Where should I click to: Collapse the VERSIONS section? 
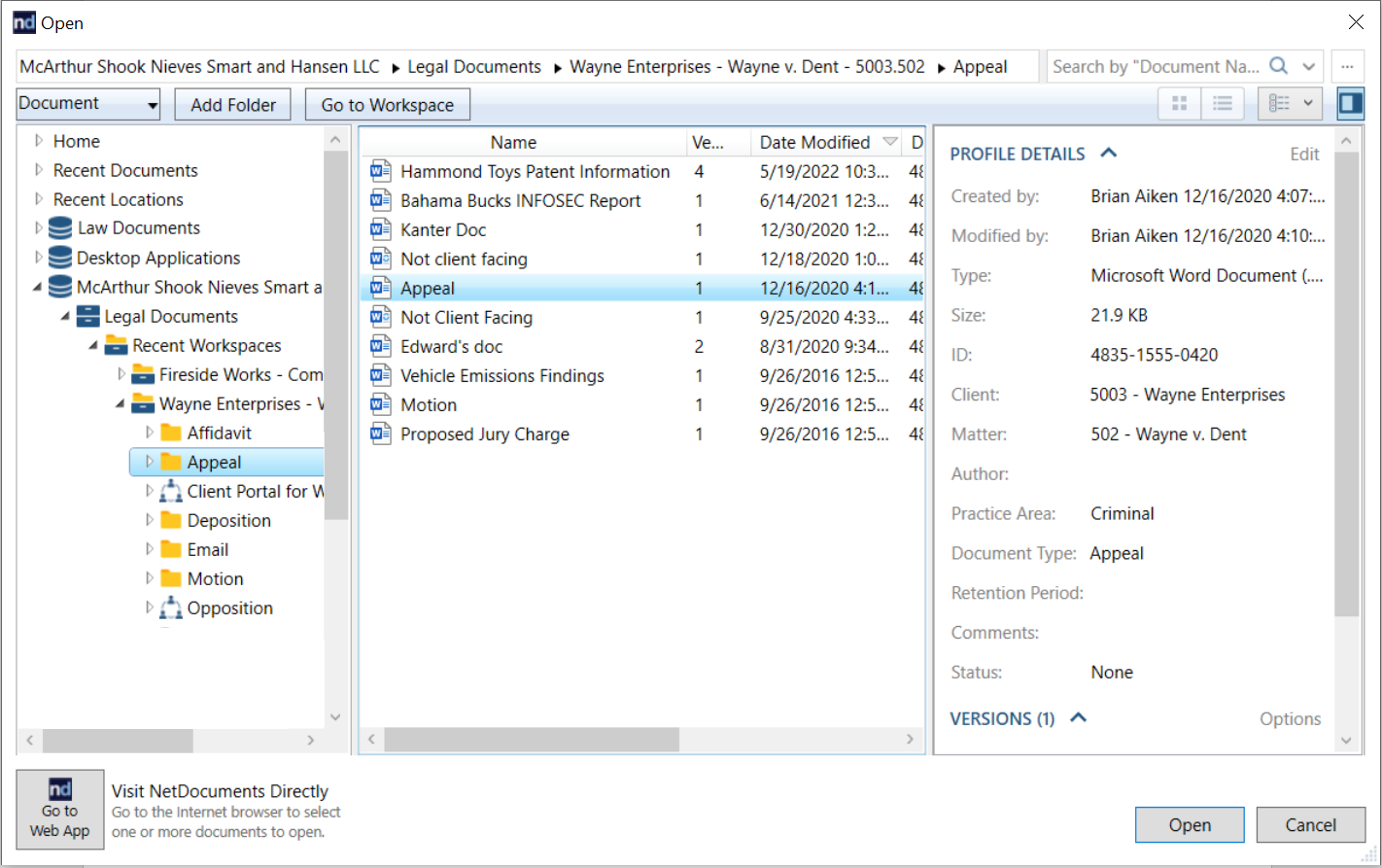click(x=1078, y=718)
